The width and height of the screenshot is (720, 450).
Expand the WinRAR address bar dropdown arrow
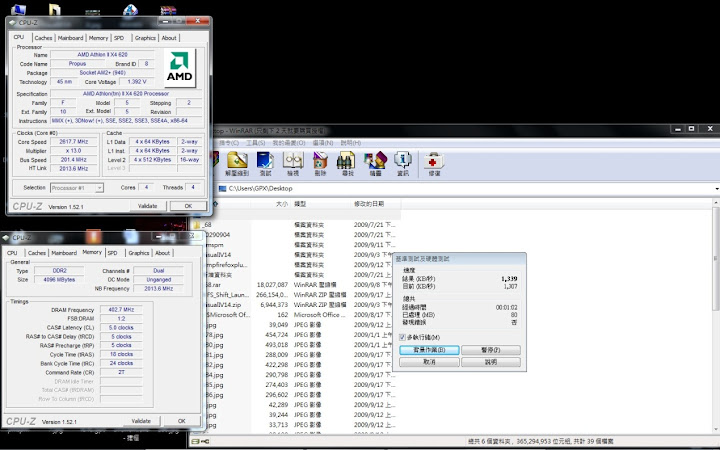(716, 189)
